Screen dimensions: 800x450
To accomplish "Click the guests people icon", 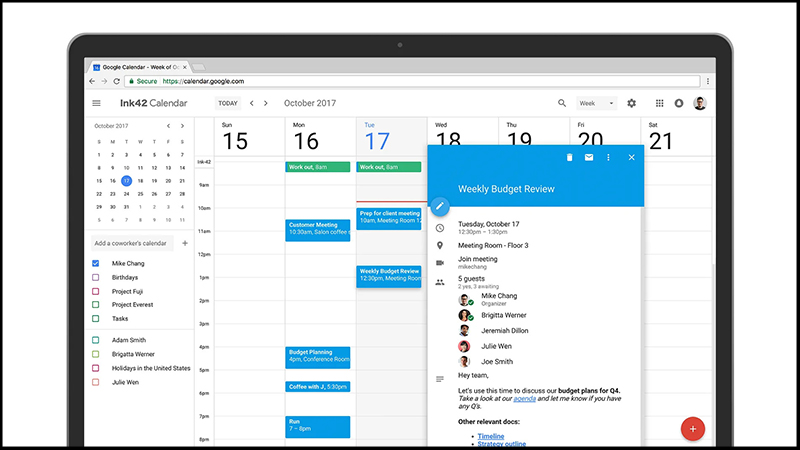I will 440,282.
